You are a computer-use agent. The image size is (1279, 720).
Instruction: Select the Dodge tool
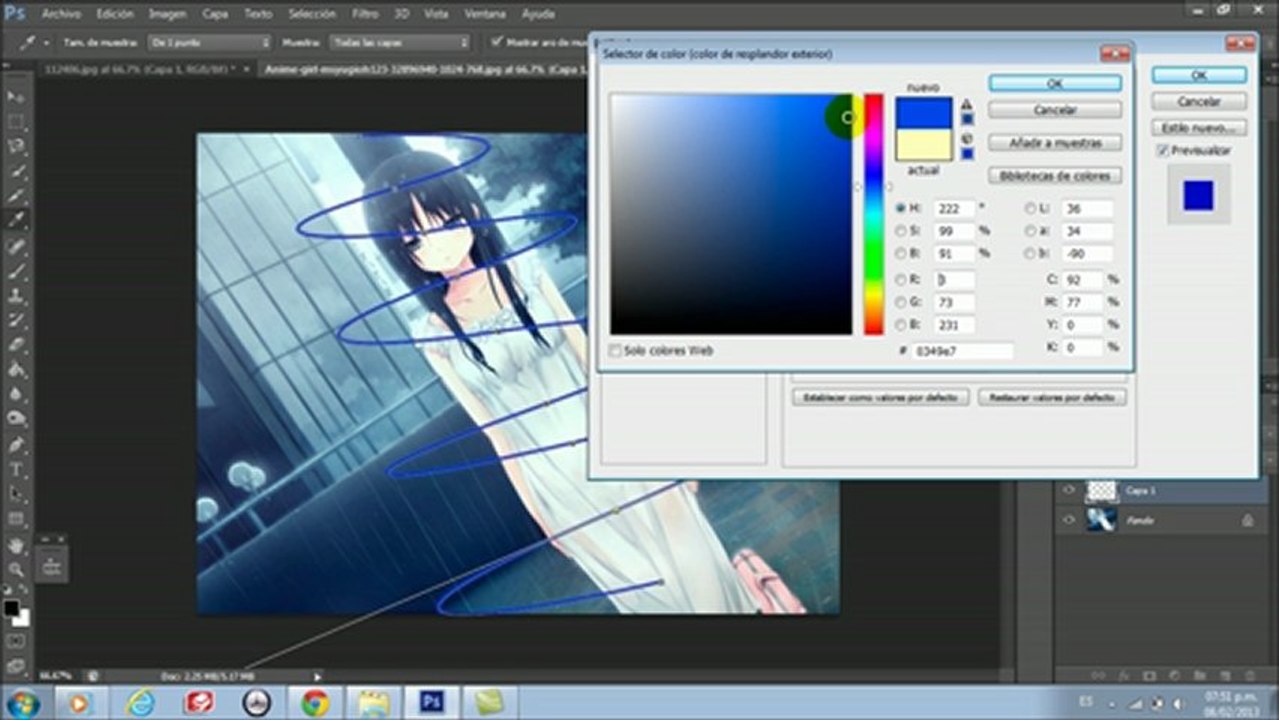[16, 419]
